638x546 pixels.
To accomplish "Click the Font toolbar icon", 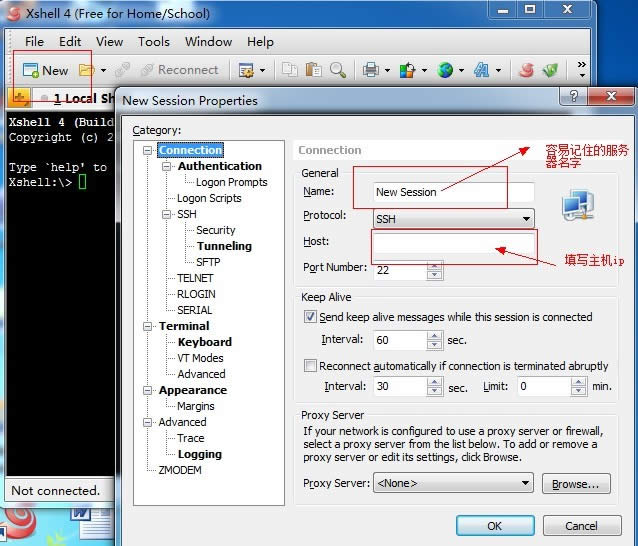I will click(x=481, y=70).
